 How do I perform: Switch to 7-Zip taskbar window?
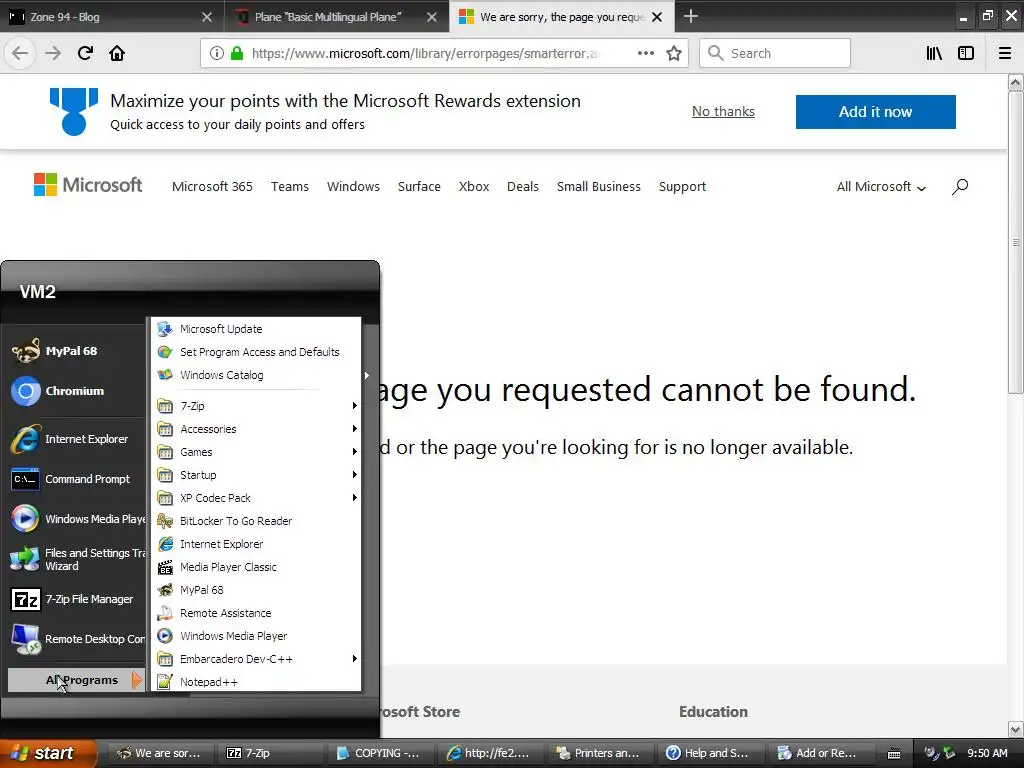tap(269, 753)
